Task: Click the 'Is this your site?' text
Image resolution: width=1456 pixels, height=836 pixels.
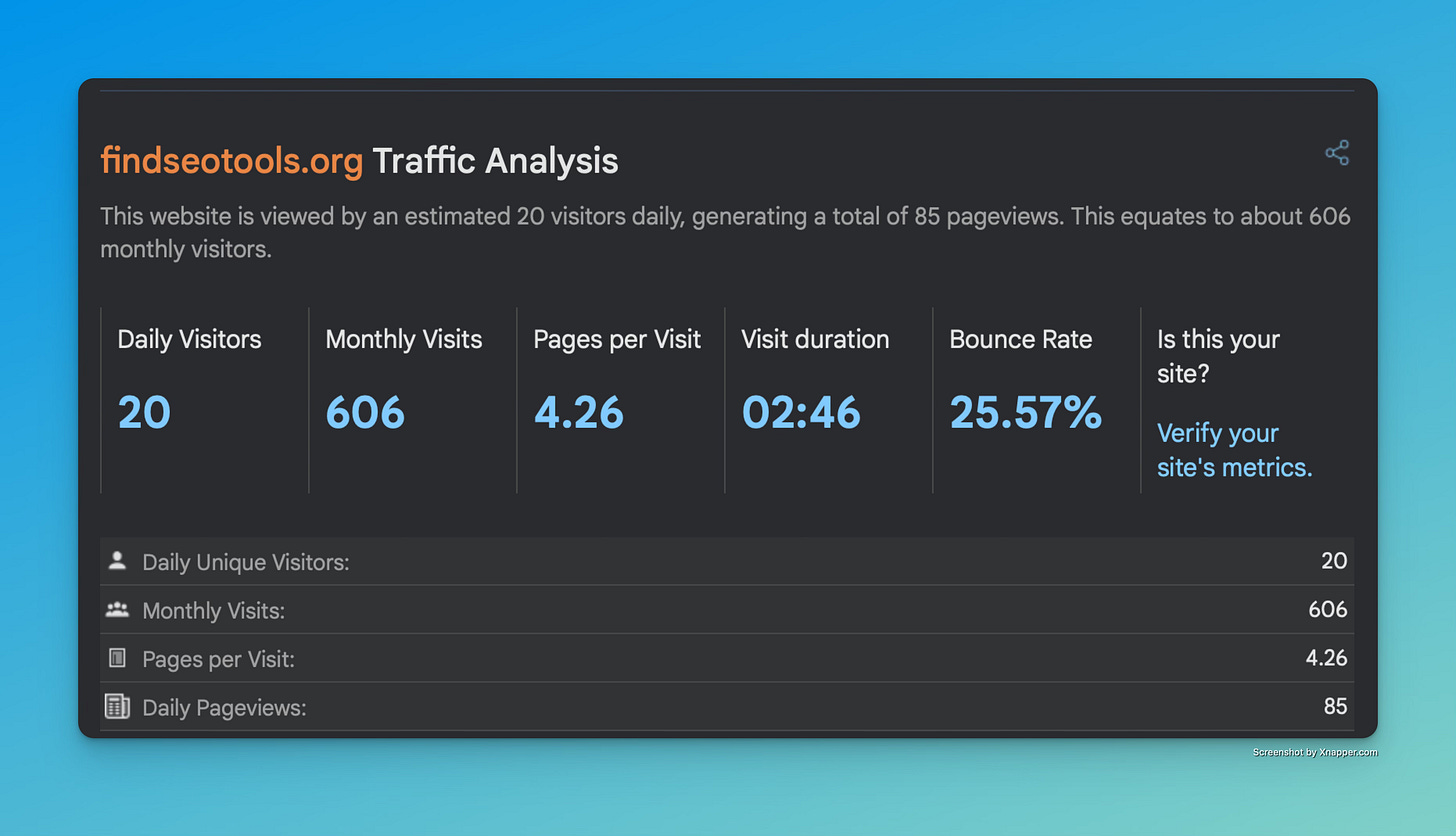Action: click(x=1218, y=356)
